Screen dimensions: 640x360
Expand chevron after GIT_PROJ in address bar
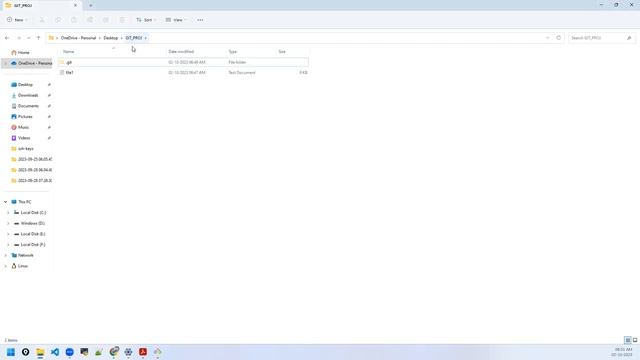coord(146,38)
